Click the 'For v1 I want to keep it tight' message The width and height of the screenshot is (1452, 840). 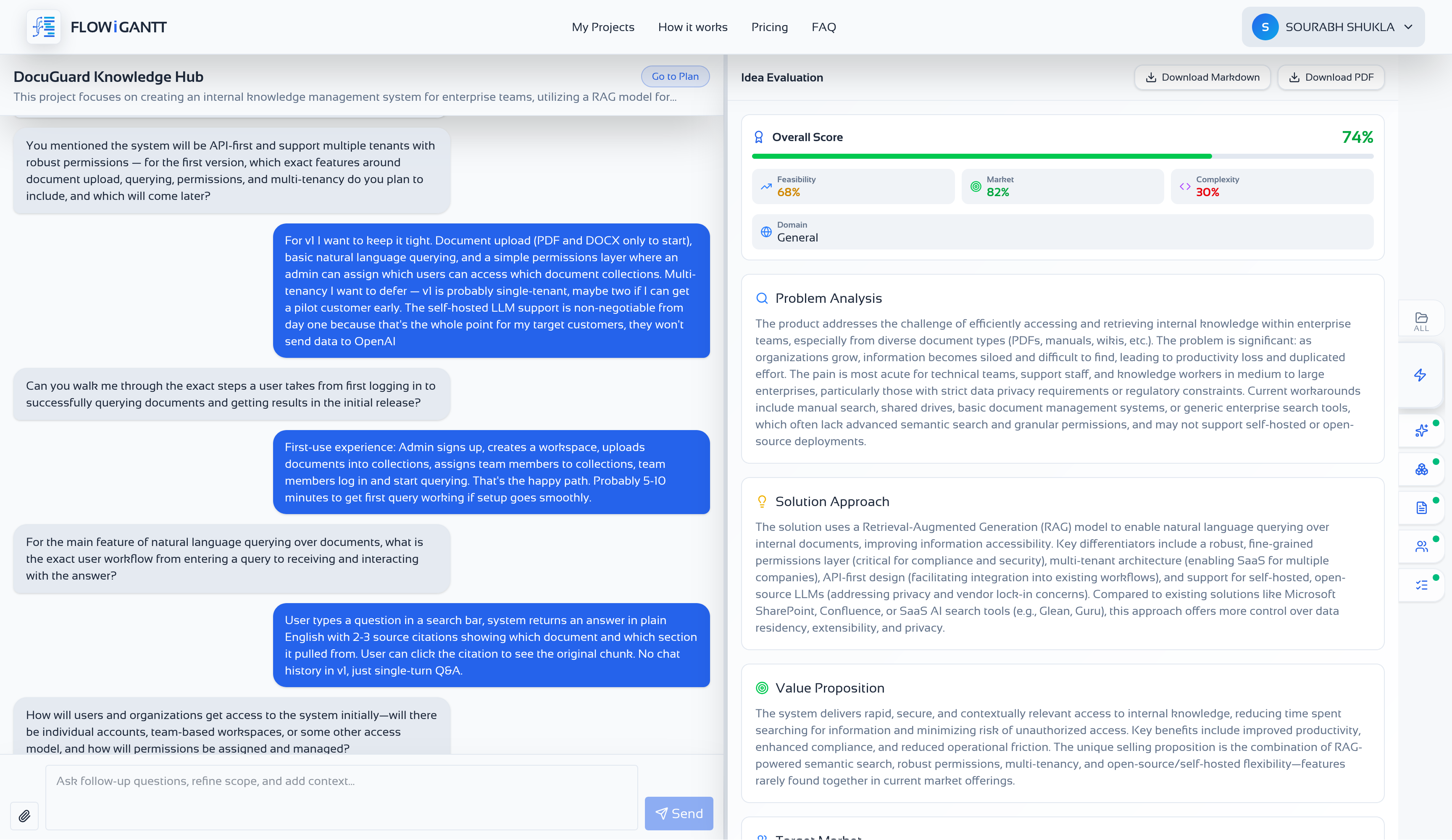click(491, 290)
